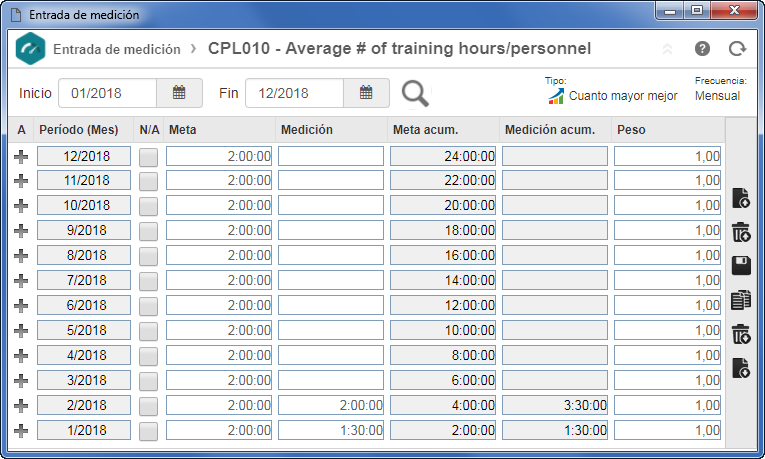Click the help question mark icon
Viewport: 765px width, 459px height.
702,49
